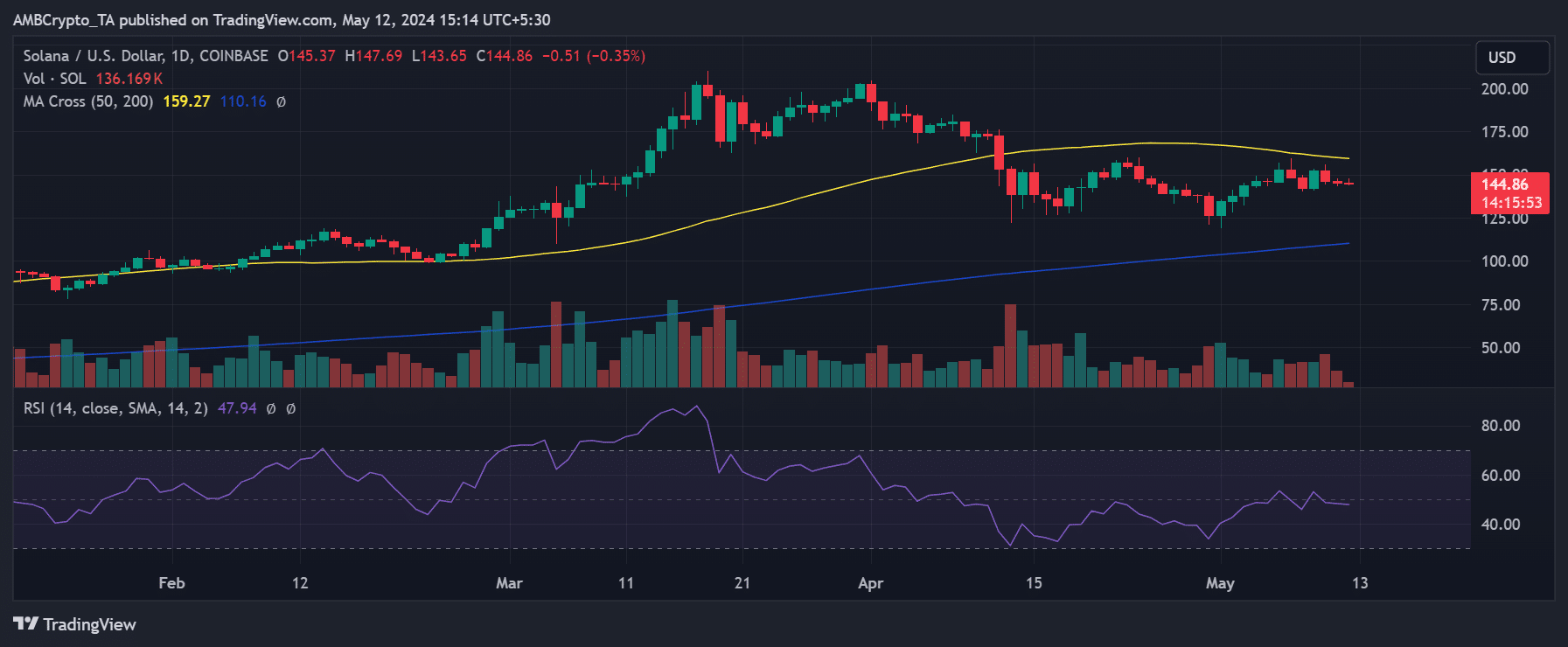Click the 60.00 RSI axis label
The image size is (1568, 647).
[x=1501, y=476]
